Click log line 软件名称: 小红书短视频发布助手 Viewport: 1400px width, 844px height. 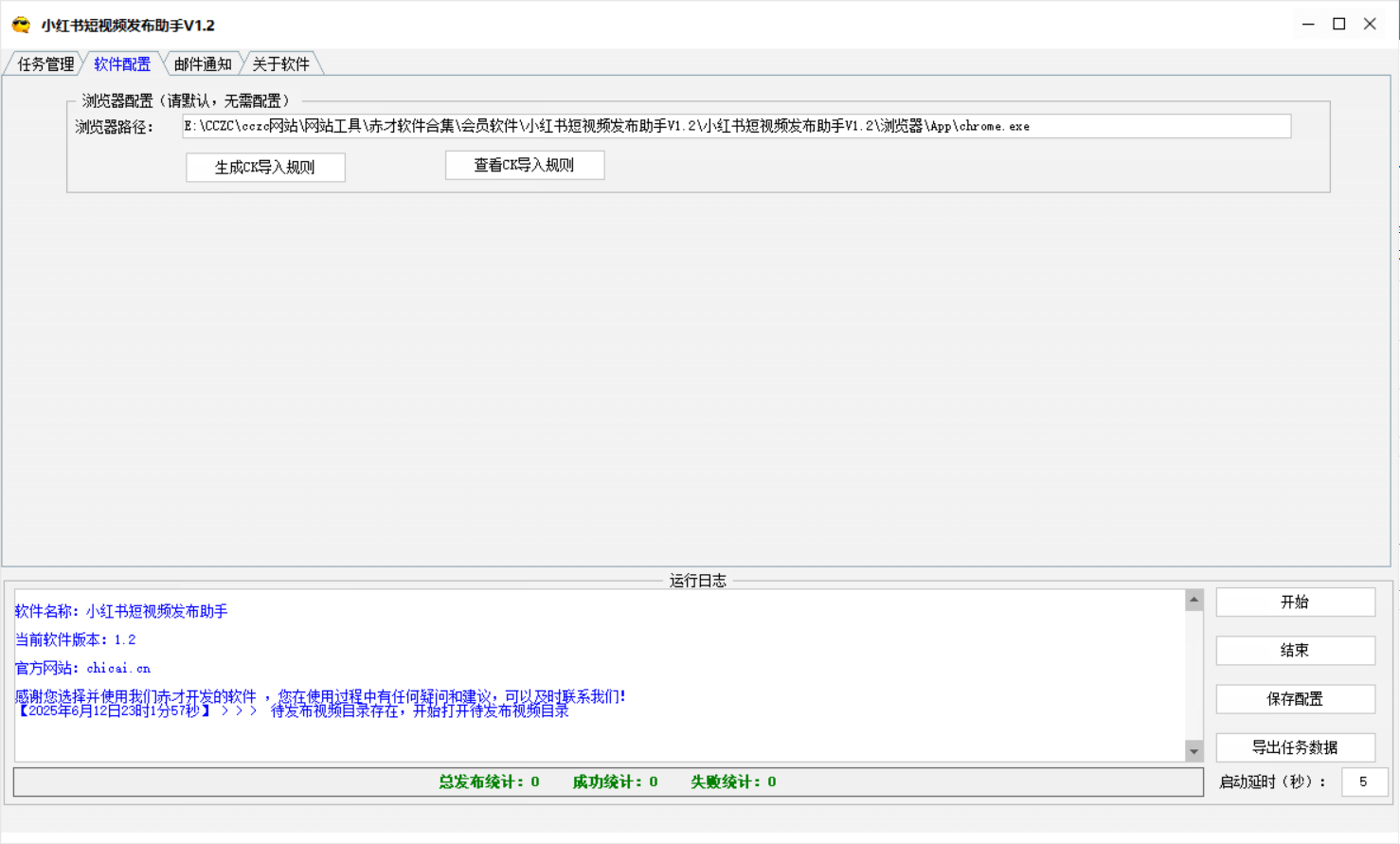coord(121,611)
